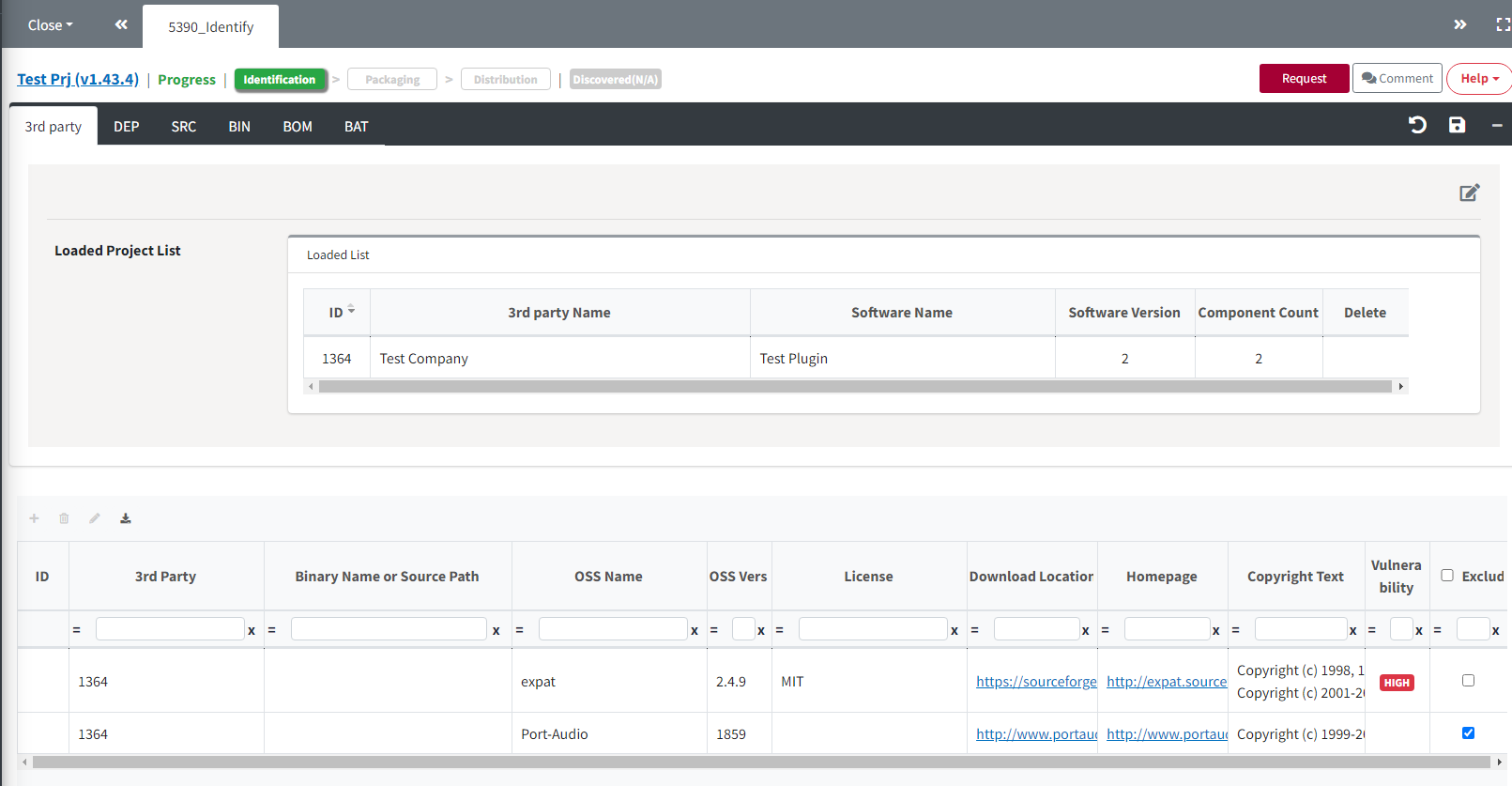Click the Request button
The height and width of the screenshot is (786, 1512).
pyautogui.click(x=1304, y=79)
